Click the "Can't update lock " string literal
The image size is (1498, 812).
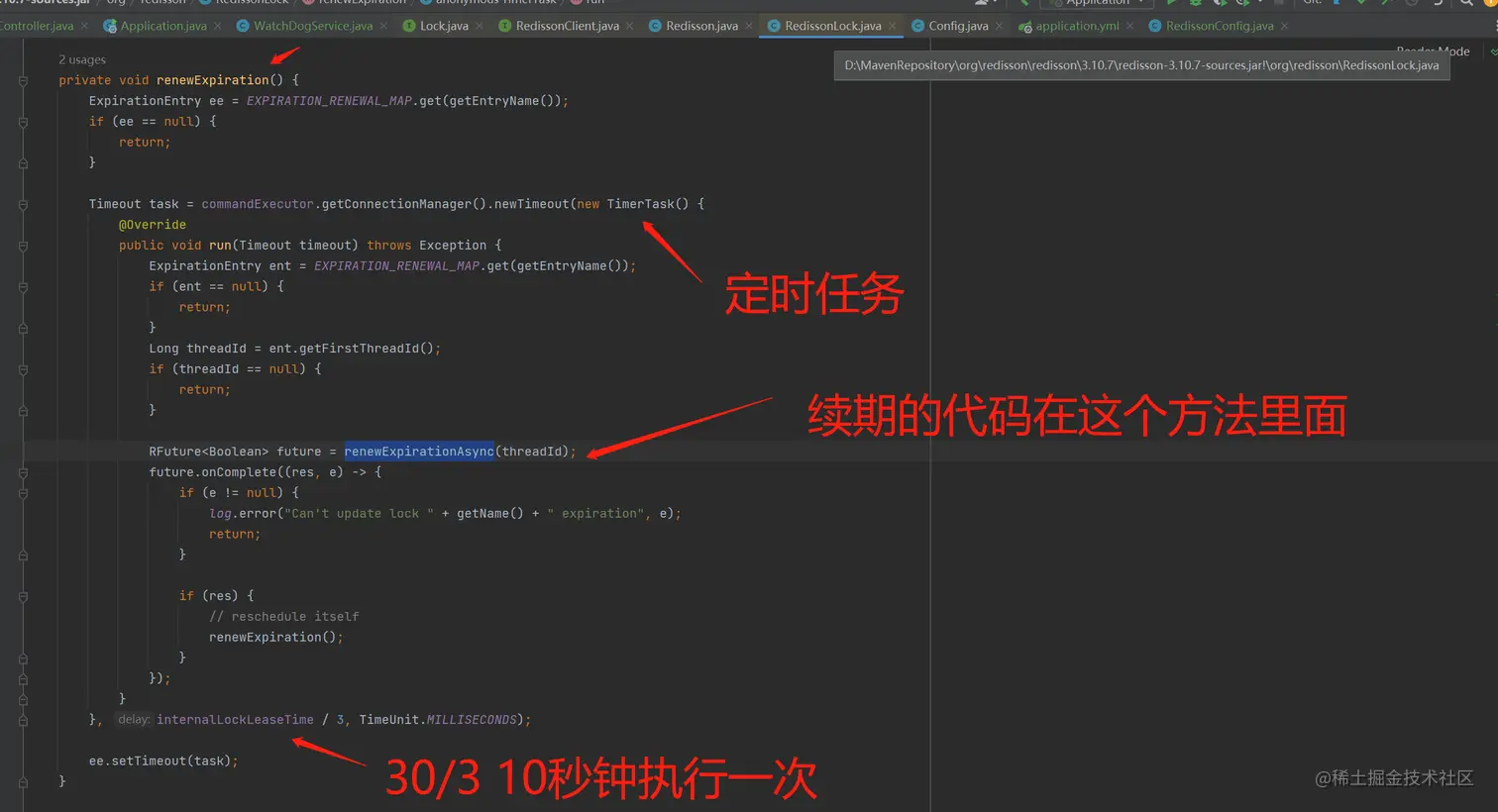click(x=360, y=513)
